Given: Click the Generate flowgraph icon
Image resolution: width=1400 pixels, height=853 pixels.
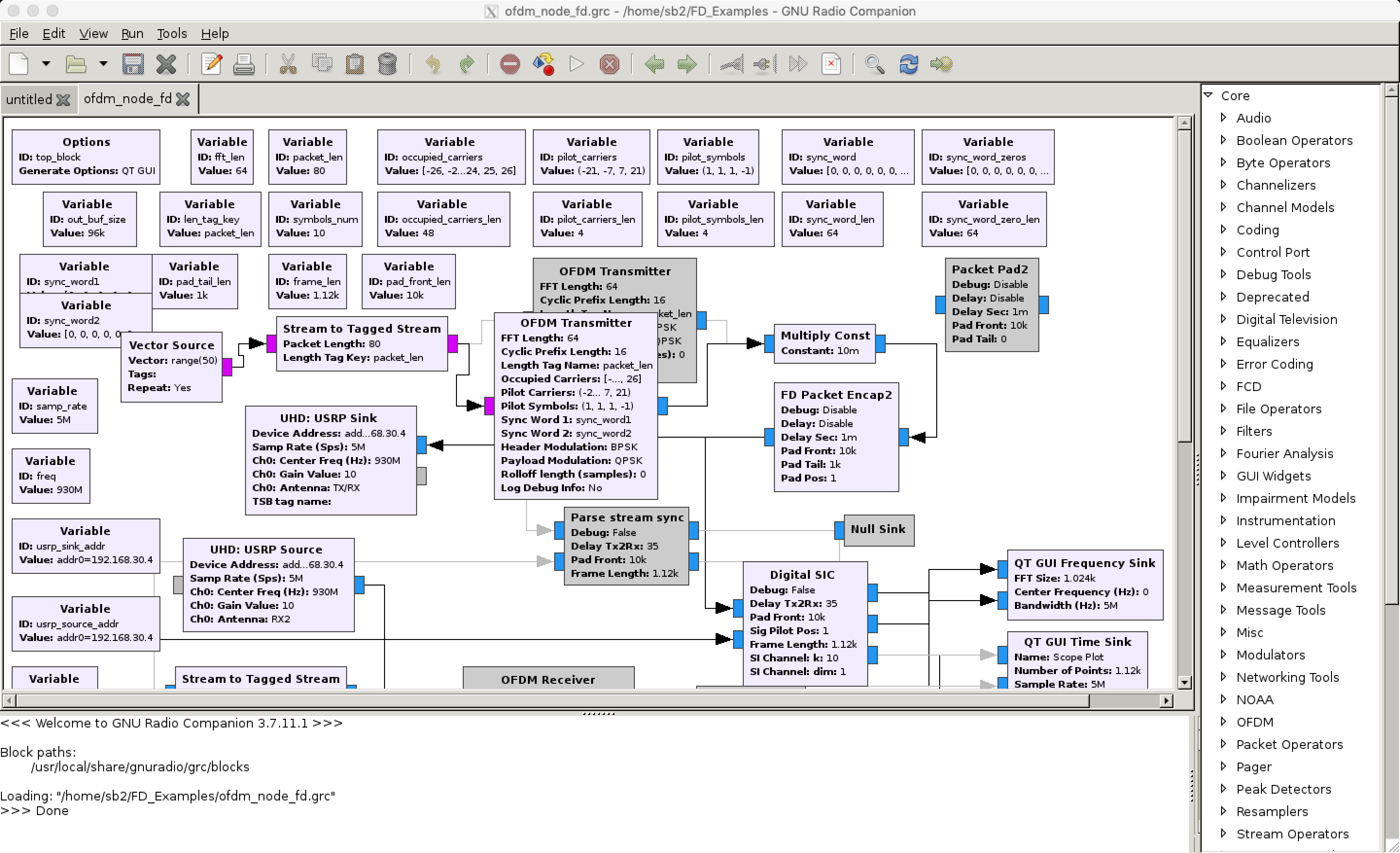Looking at the screenshot, I should [x=543, y=64].
